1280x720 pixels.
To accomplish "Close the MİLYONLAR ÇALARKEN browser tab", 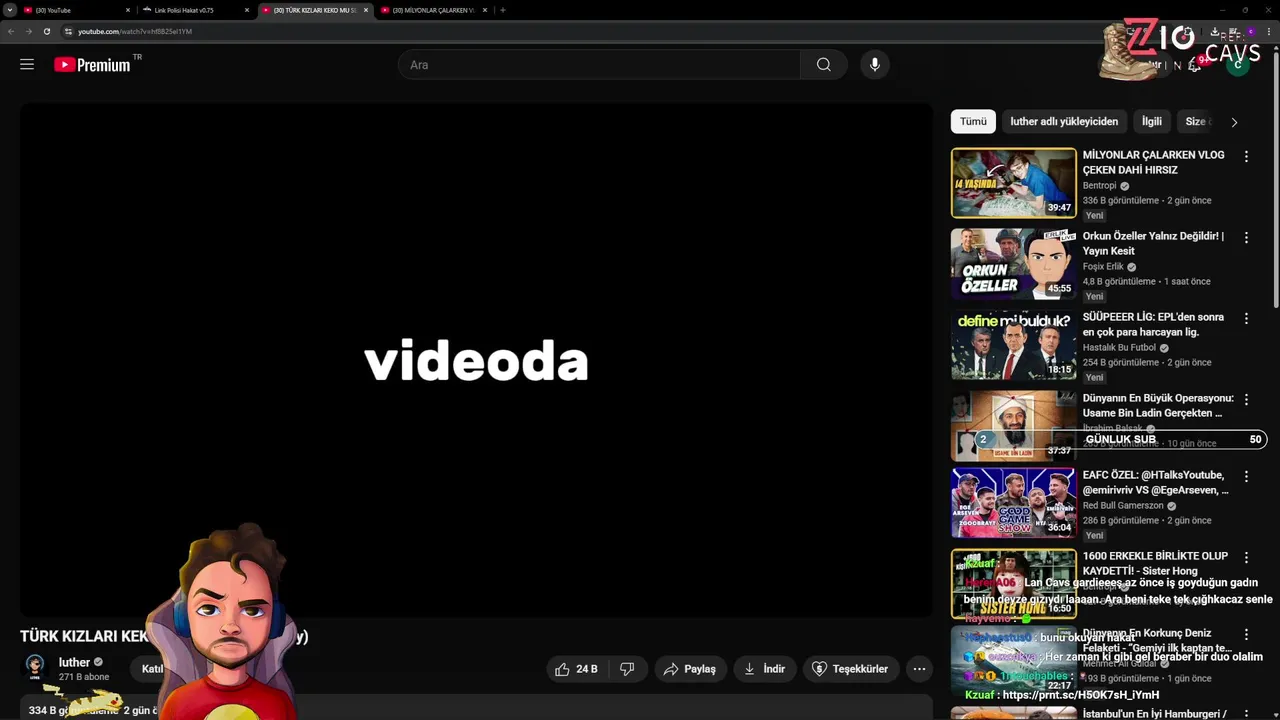I will pyautogui.click(x=485, y=10).
